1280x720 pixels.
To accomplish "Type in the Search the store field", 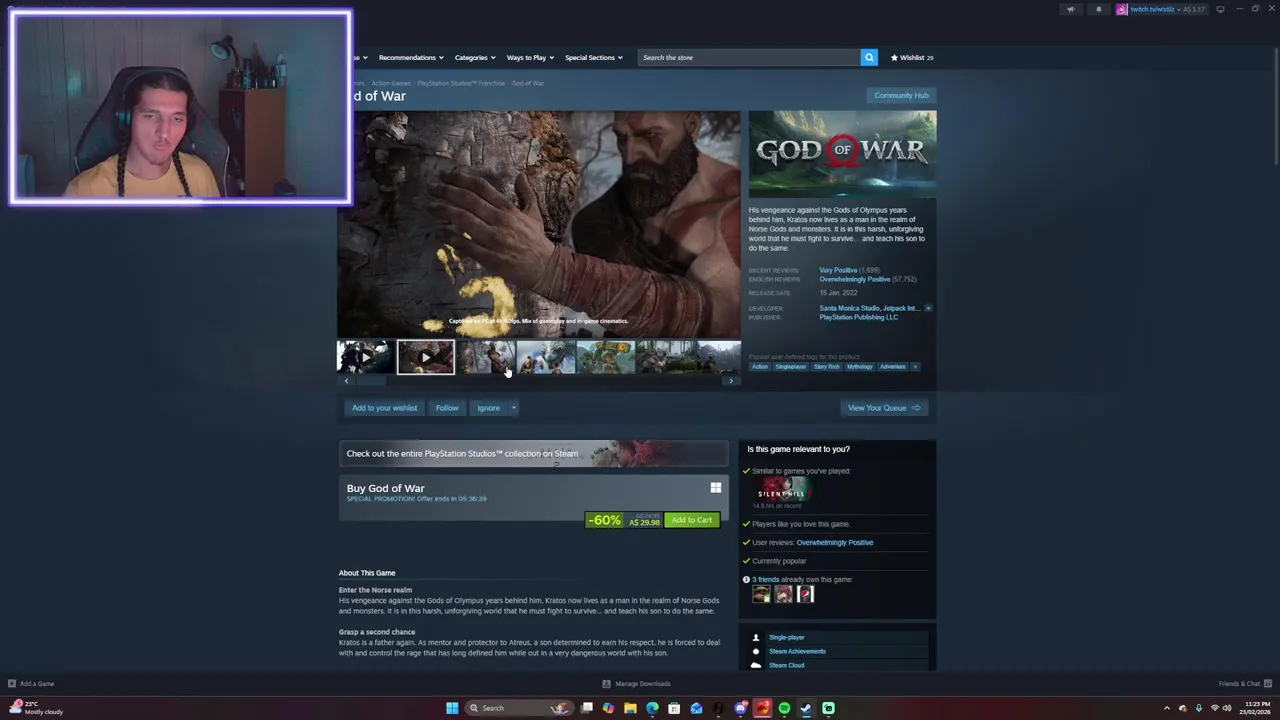I will click(x=748, y=57).
